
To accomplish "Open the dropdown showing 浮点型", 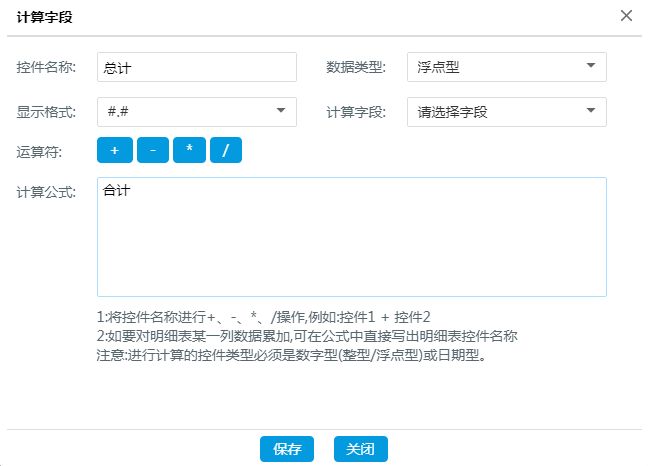I will 506,67.
